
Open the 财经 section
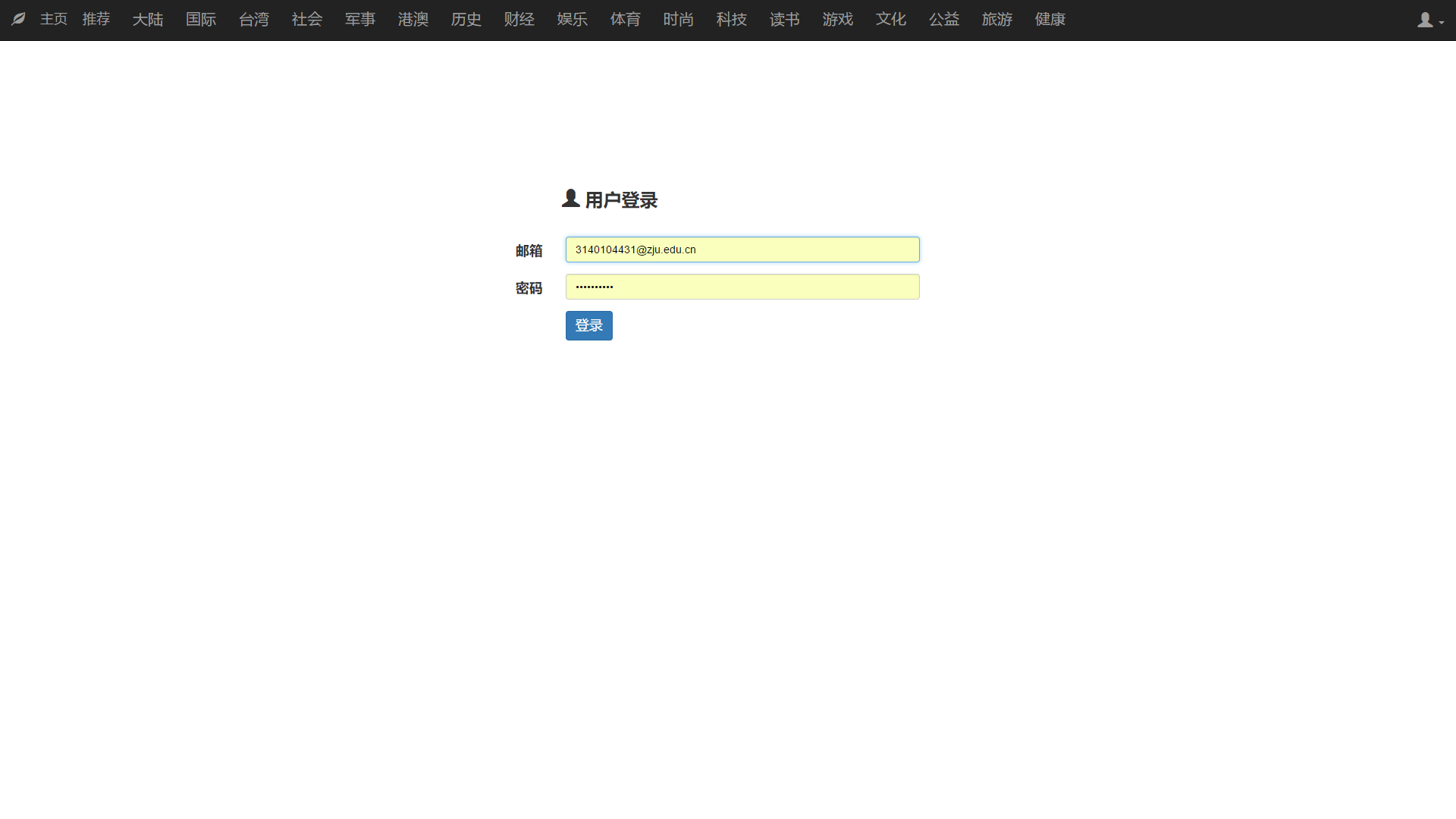point(519,19)
